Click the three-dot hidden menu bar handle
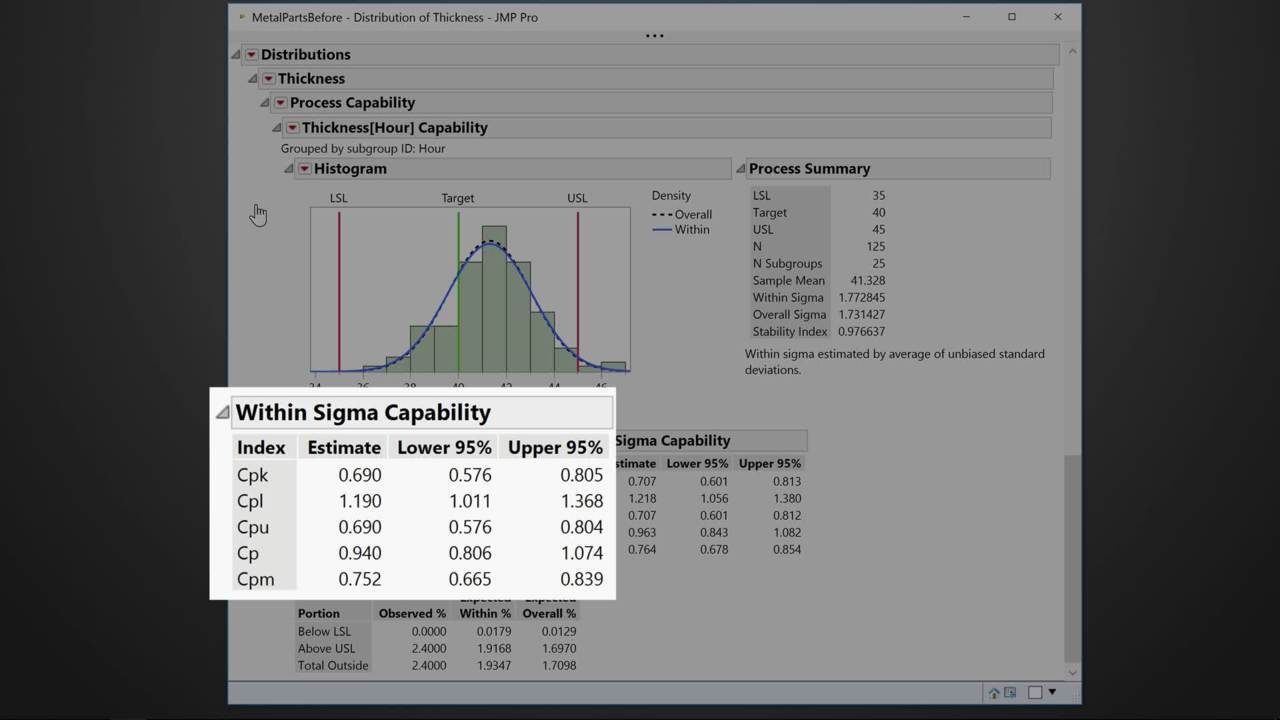The width and height of the screenshot is (1280, 720). [x=654, y=36]
